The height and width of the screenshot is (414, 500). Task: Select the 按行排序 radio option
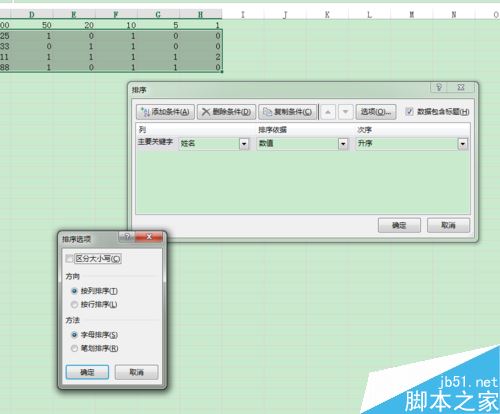point(74,304)
